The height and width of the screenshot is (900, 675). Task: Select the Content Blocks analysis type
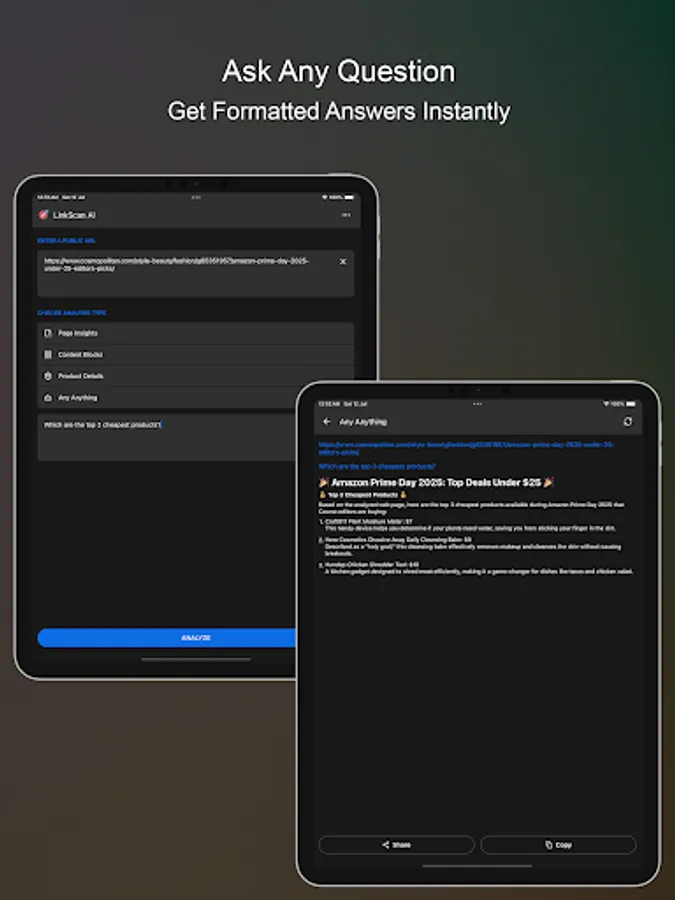(x=196, y=355)
